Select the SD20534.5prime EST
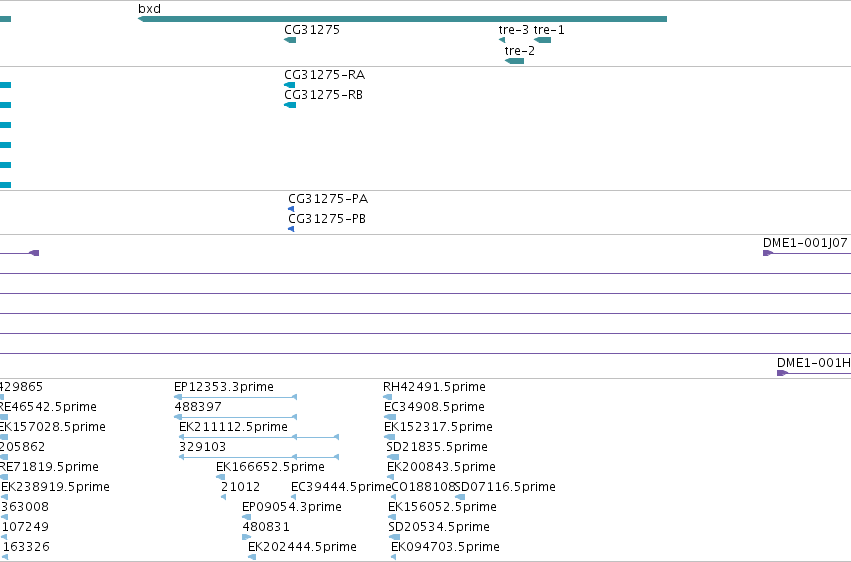This screenshot has width=851, height=562. click(x=394, y=537)
